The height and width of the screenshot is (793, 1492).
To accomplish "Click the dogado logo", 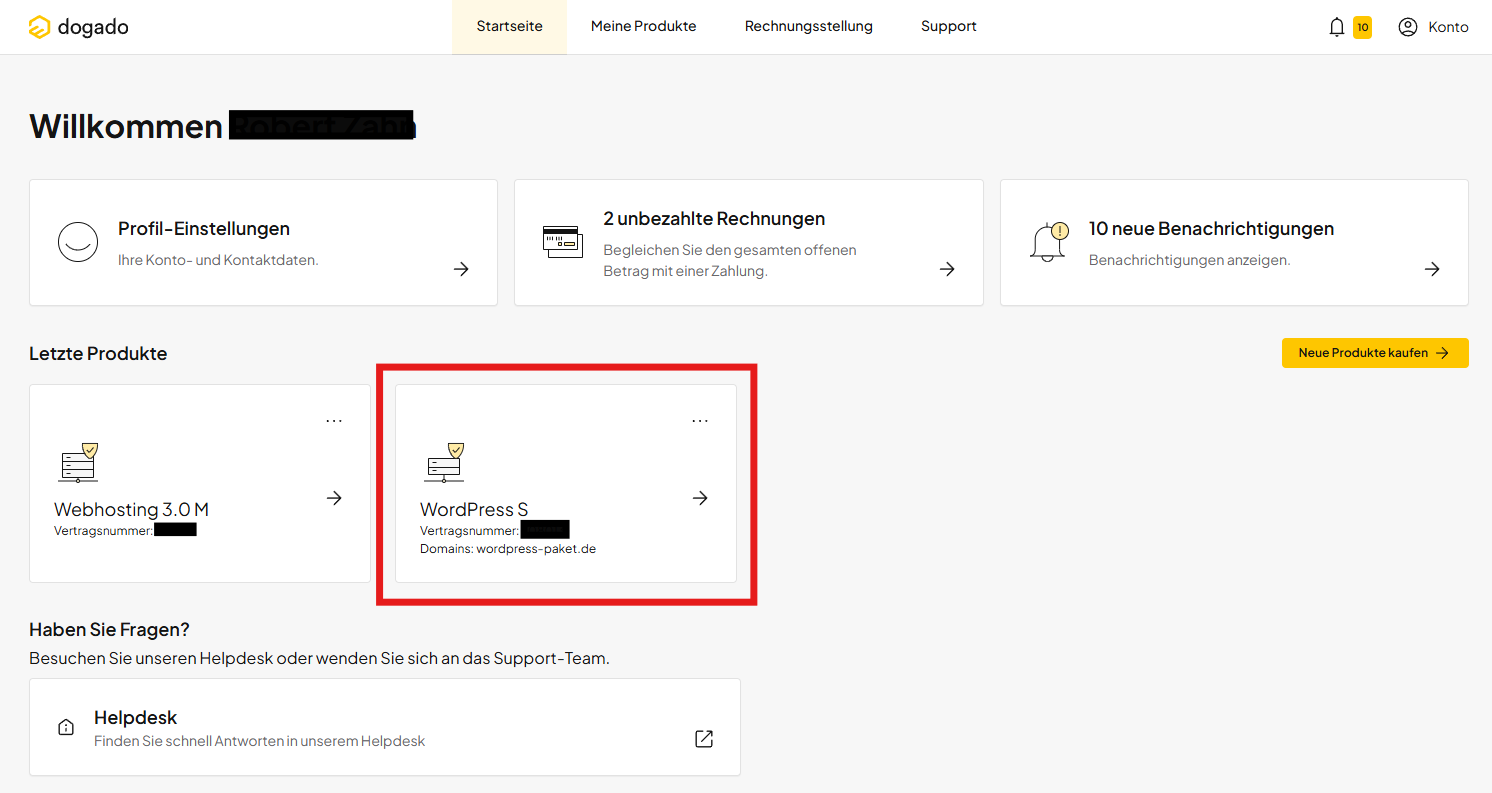I will [x=79, y=27].
